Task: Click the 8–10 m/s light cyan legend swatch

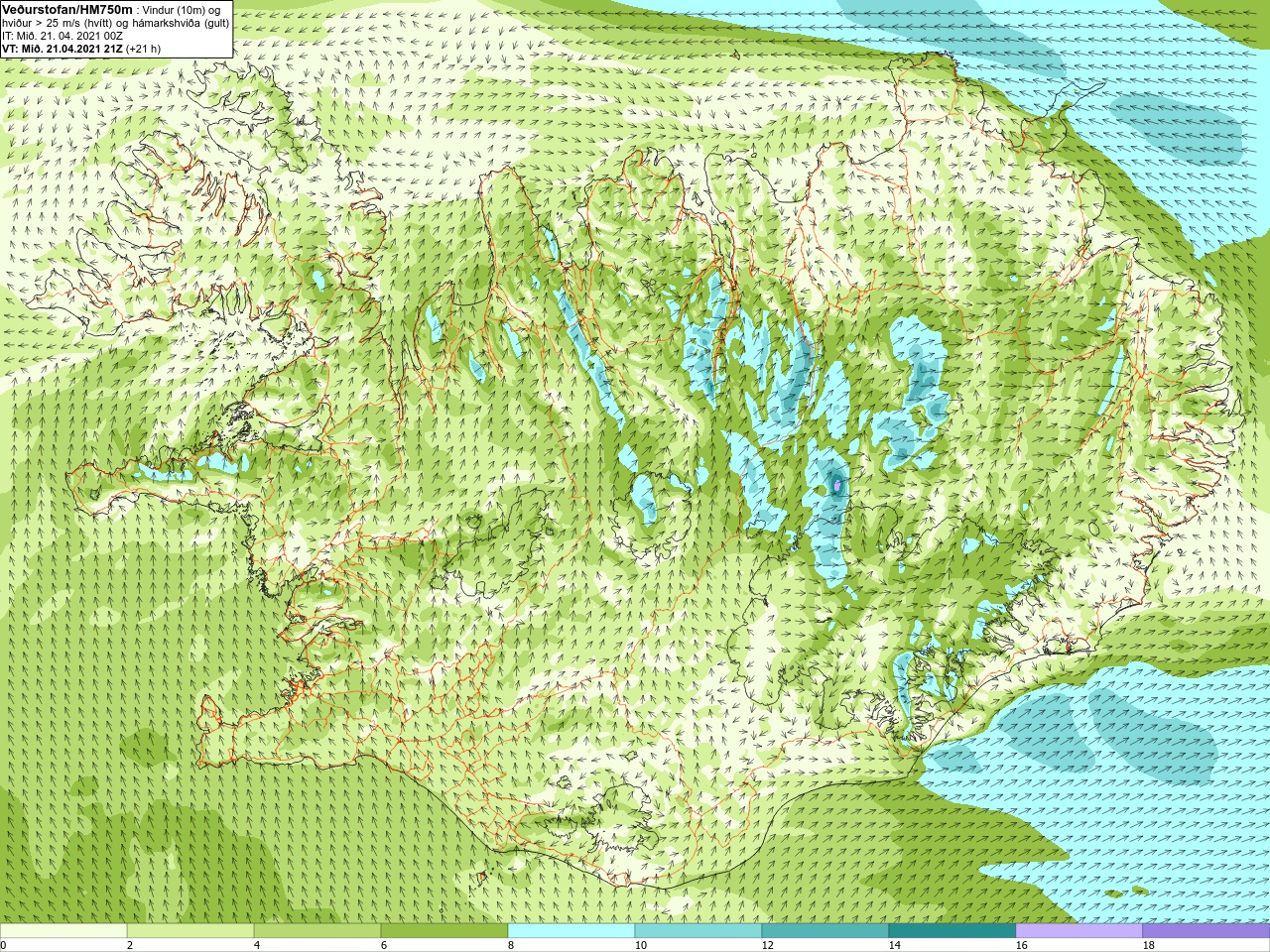Action: (571, 932)
